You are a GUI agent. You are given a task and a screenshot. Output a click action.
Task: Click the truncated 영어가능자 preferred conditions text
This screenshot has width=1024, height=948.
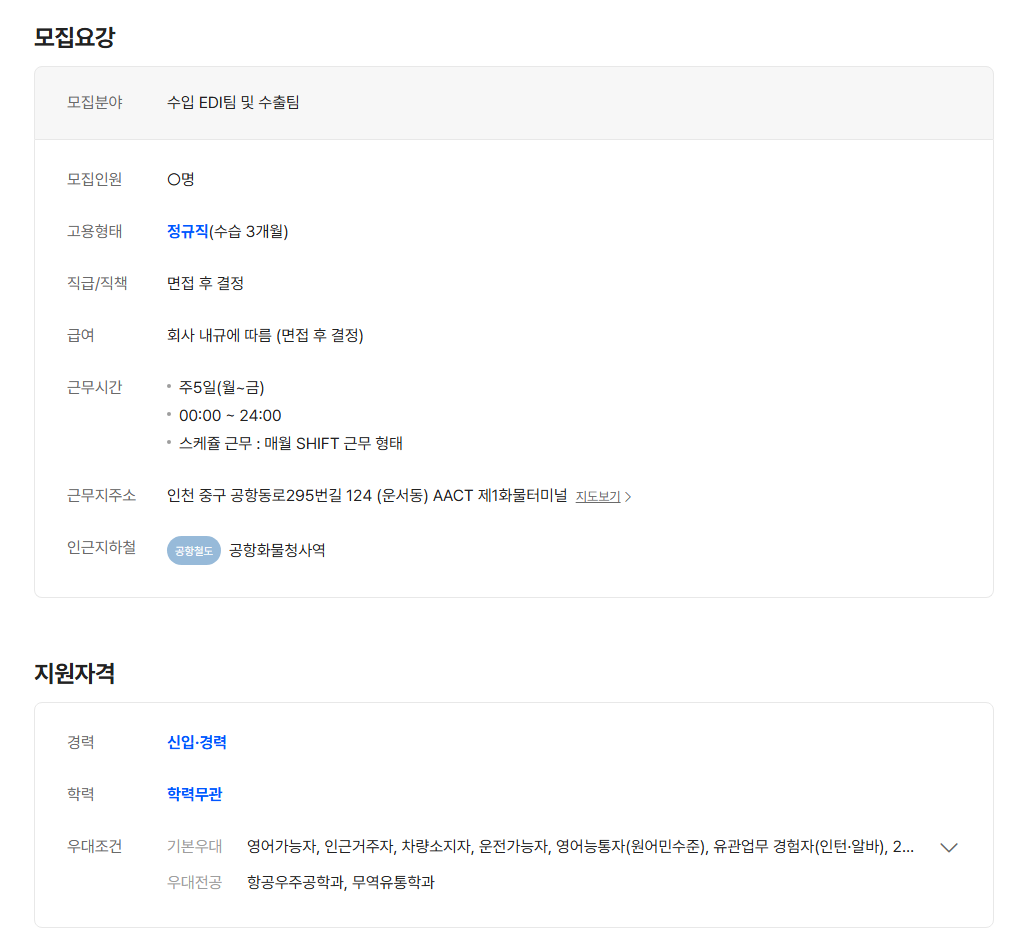[x=580, y=847]
